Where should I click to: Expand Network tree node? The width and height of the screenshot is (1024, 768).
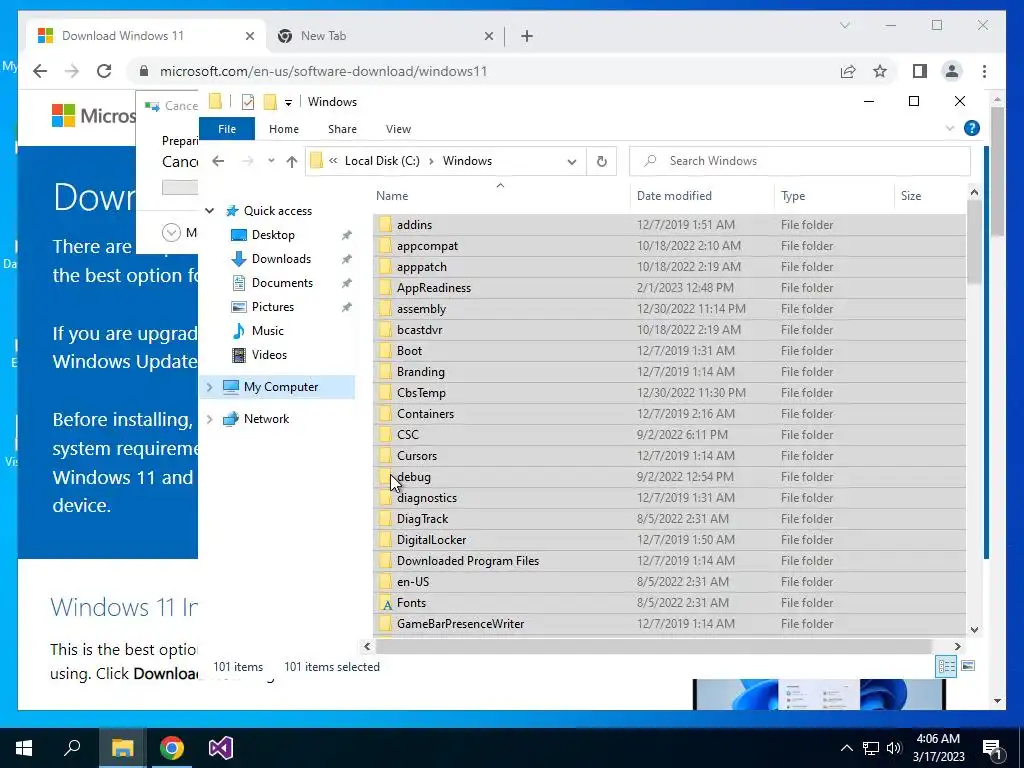(x=210, y=419)
